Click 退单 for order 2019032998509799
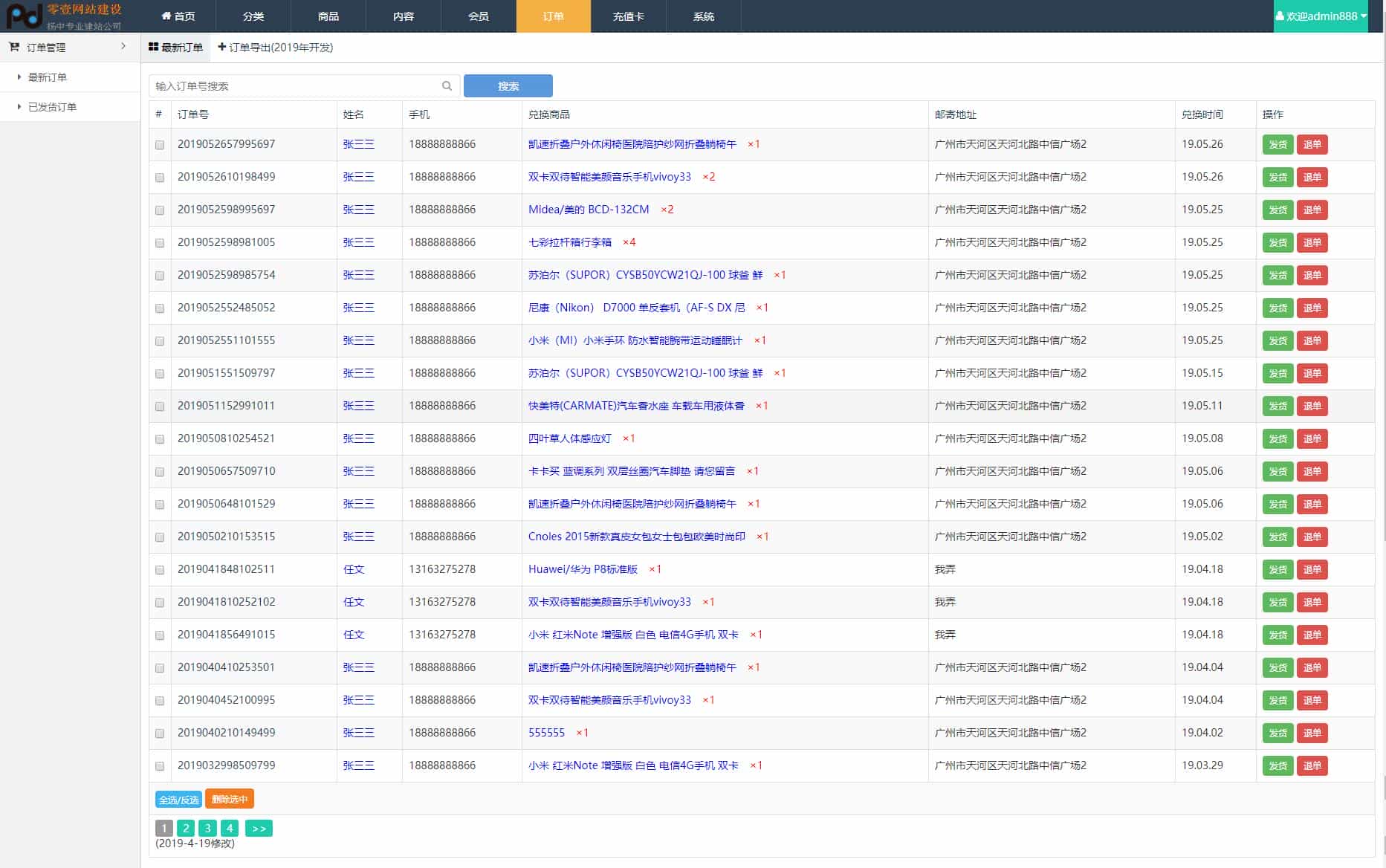 point(1312,765)
